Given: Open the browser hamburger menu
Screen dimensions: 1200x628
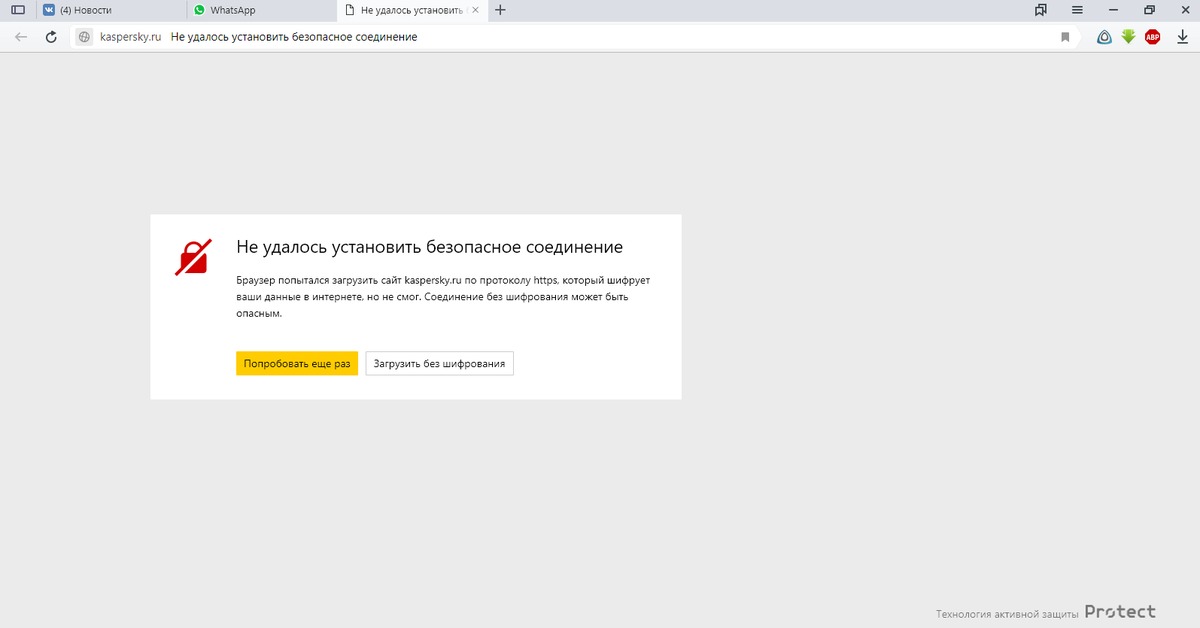Looking at the screenshot, I should [1077, 10].
